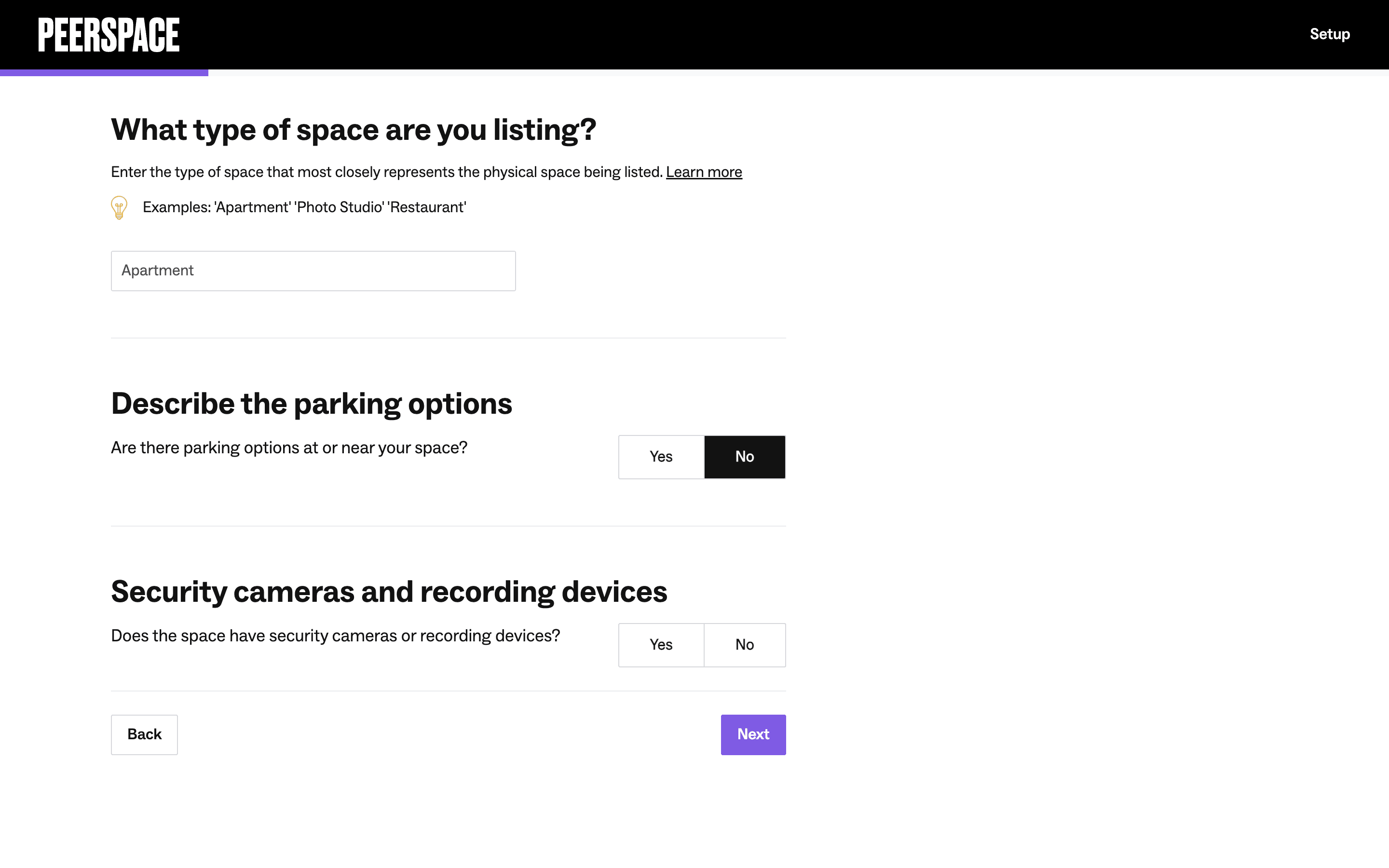1389x868 pixels.
Task: Open the Setup menu item
Action: click(x=1329, y=34)
